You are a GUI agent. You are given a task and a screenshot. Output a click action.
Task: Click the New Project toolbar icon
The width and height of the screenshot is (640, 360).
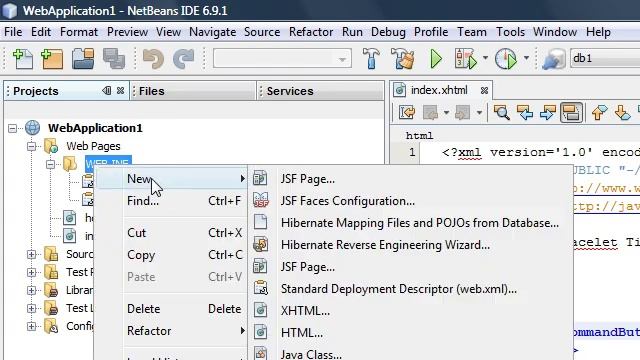(x=52, y=59)
